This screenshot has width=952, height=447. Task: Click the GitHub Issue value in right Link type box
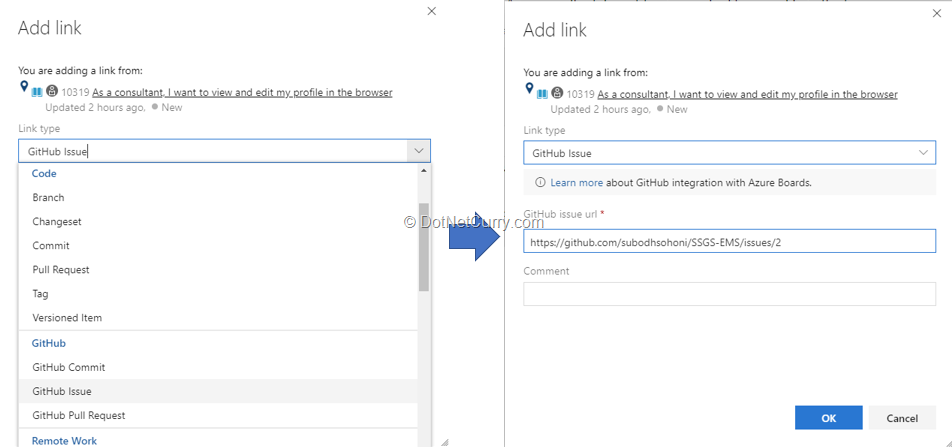(x=562, y=153)
